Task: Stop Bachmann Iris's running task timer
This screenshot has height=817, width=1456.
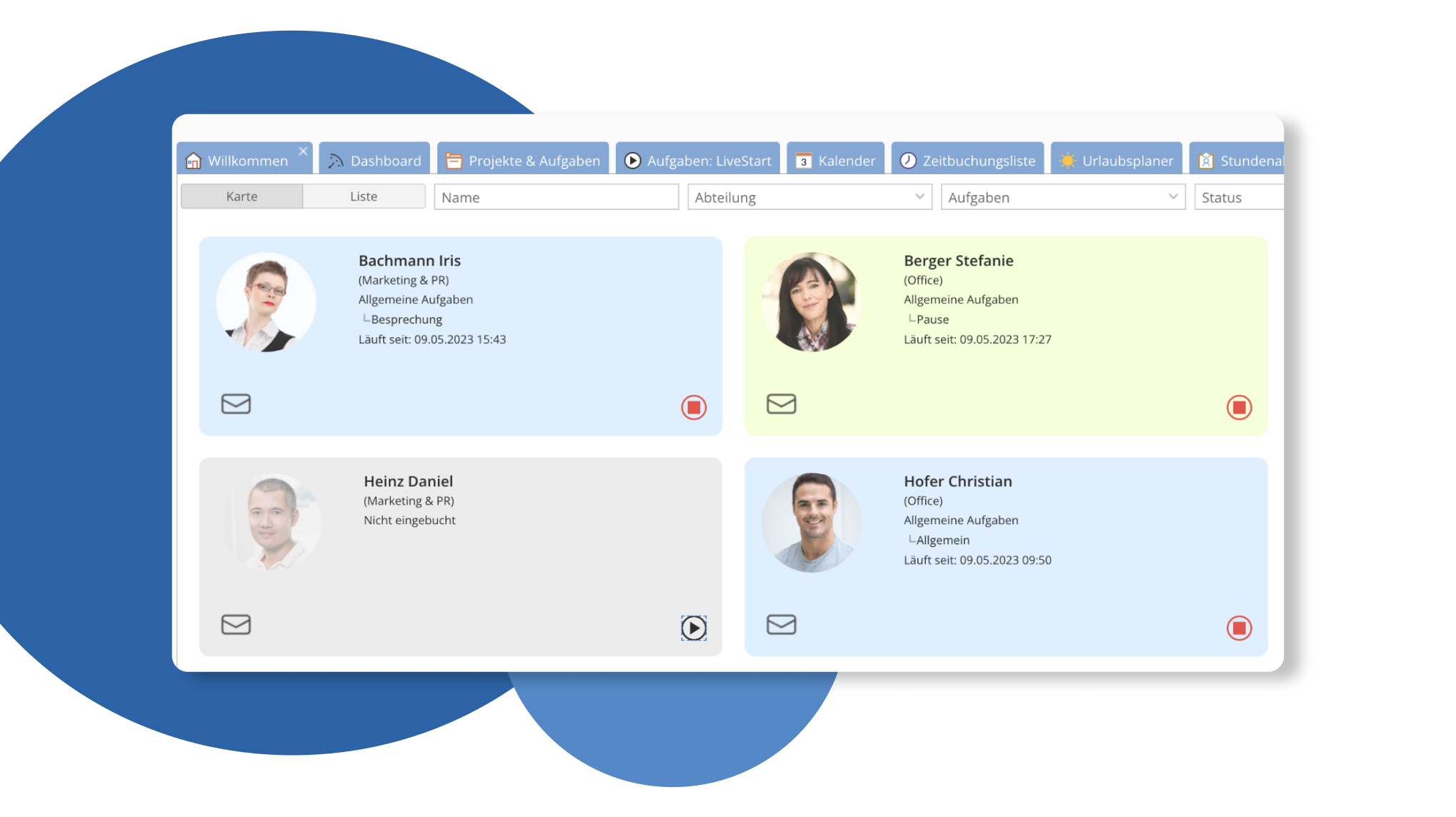Action: pyautogui.click(x=693, y=407)
